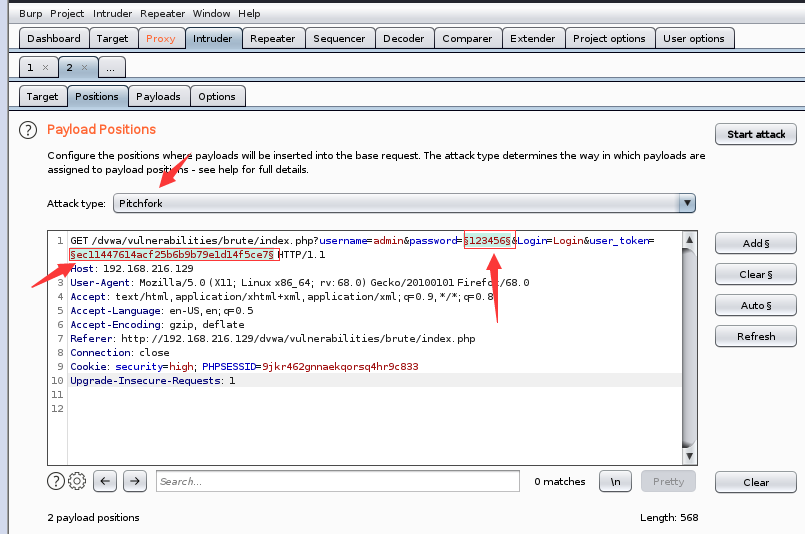Click the request editor vertical scrollbar thumb
This screenshot has height=534, width=805.
pos(689,348)
